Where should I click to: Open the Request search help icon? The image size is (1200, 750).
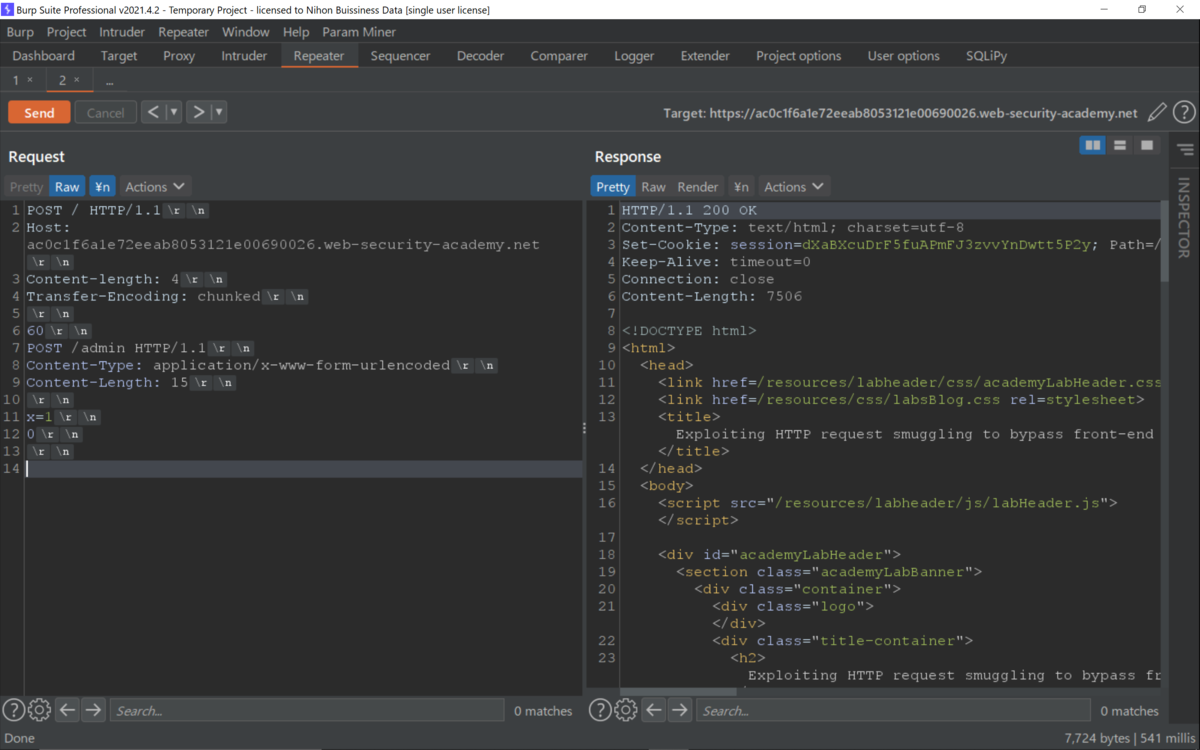(x=13, y=710)
